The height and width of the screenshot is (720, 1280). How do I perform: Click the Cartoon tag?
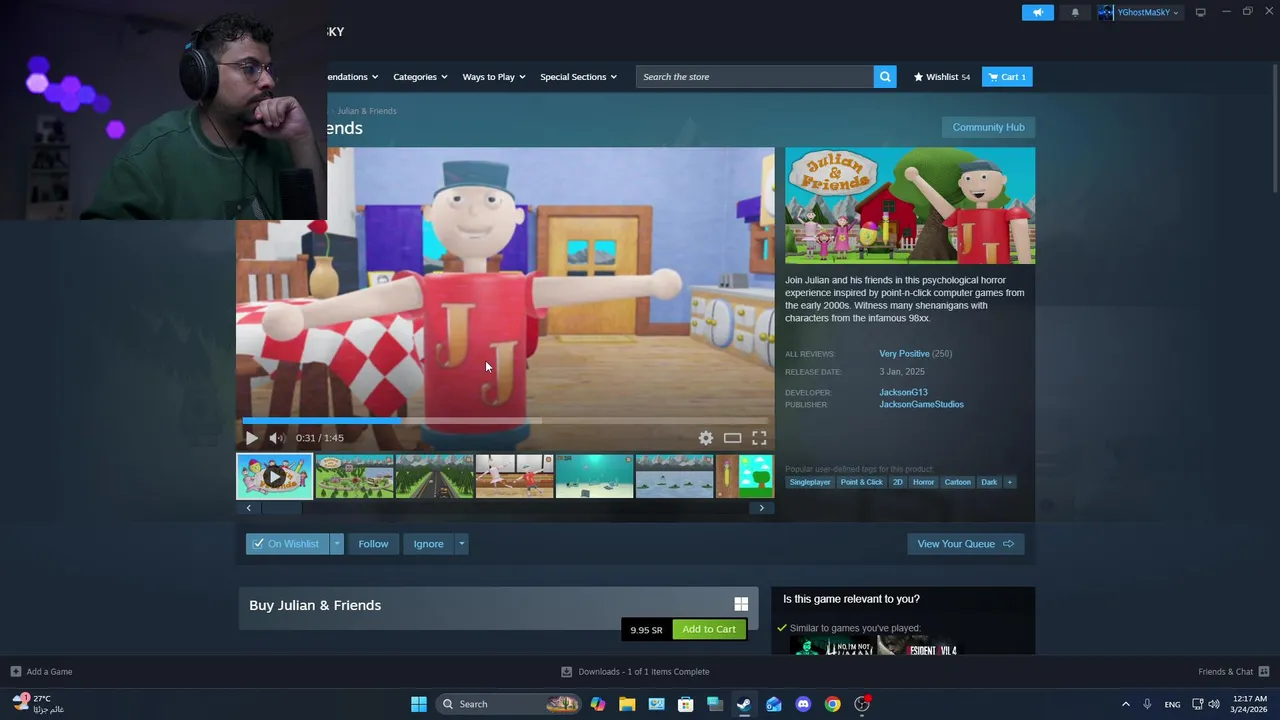point(957,482)
